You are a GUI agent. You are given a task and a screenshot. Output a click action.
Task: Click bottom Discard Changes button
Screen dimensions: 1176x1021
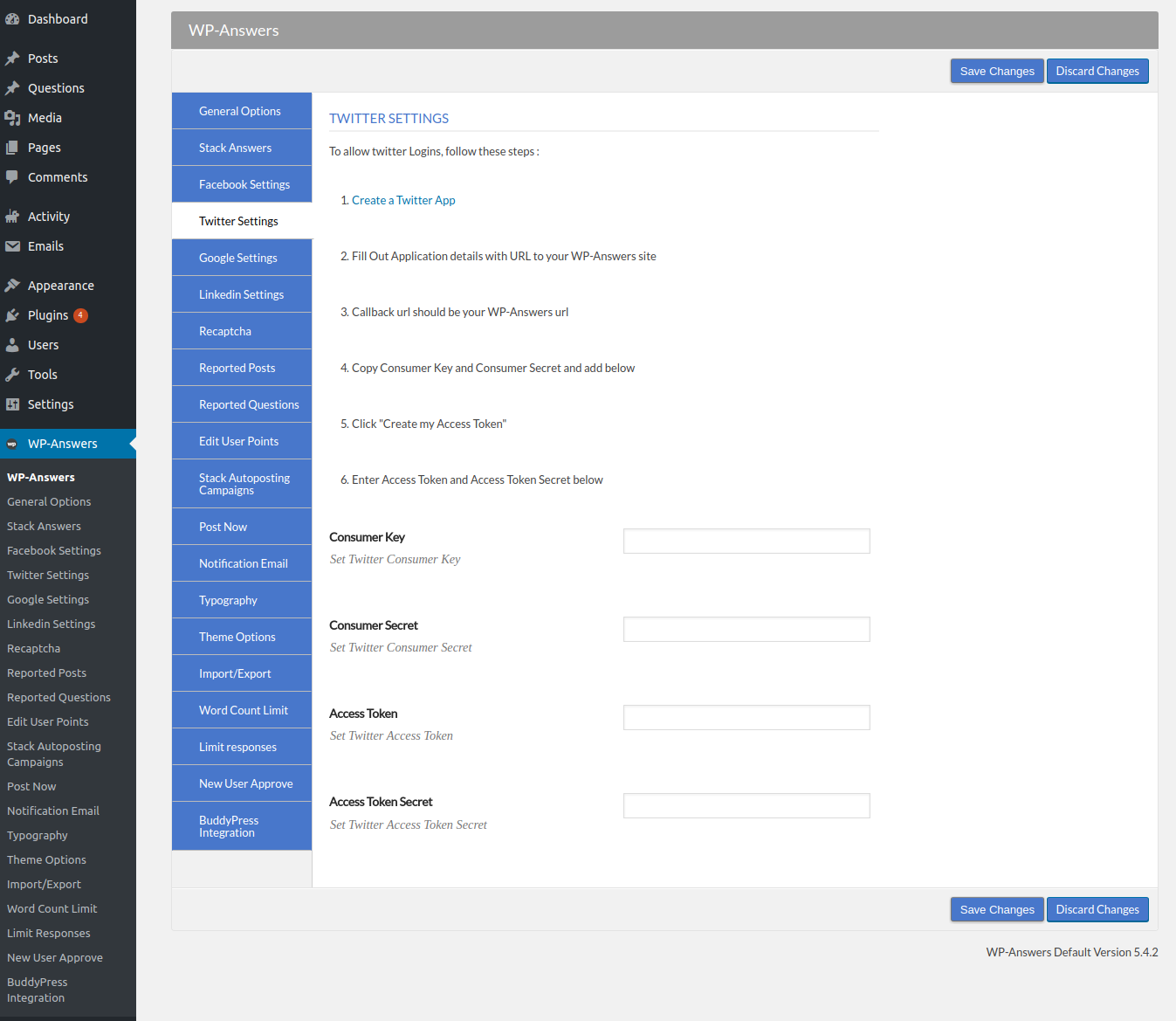pyautogui.click(x=1097, y=910)
